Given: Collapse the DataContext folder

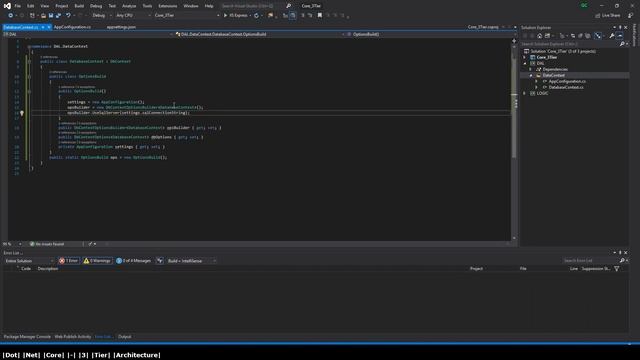Looking at the screenshot, I should [x=531, y=76].
